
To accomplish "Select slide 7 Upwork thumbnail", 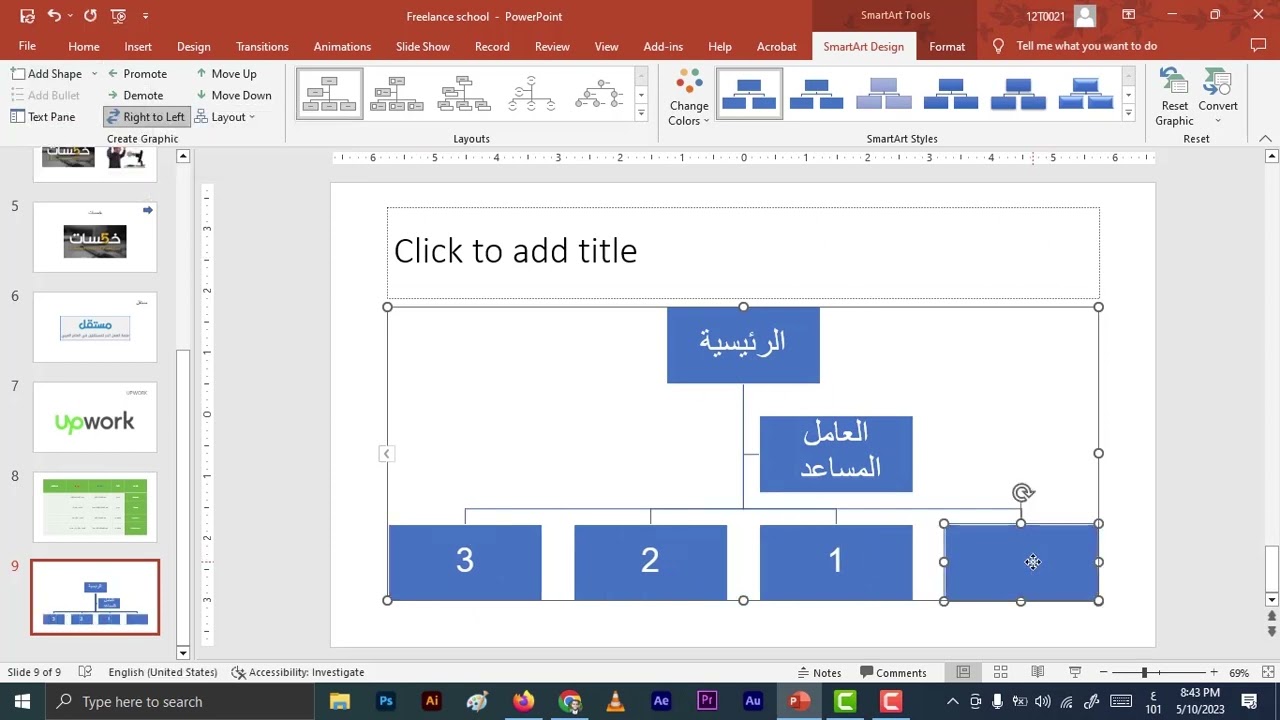I will pos(95,417).
